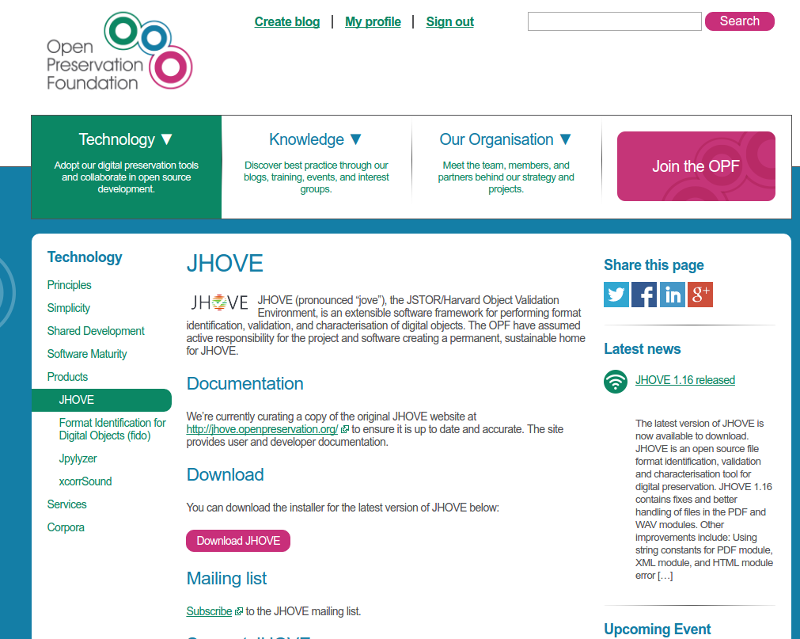Click the Documentation section heading
This screenshot has height=639, width=800.
coord(245,384)
